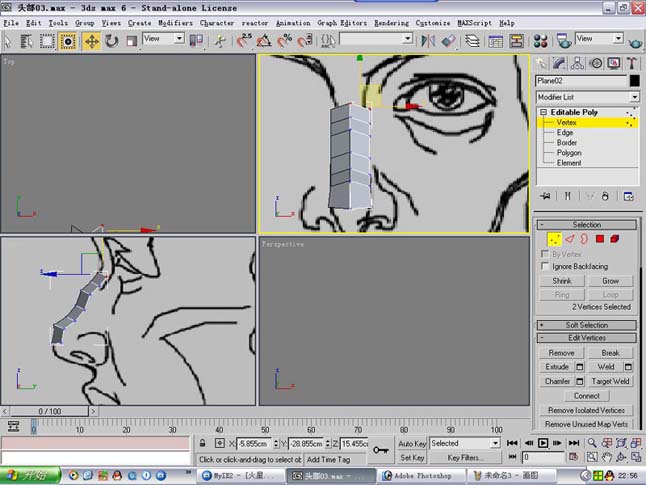The image size is (646, 485).
Task: Toggle the Selection Lock padlock icon
Action: tap(202, 443)
